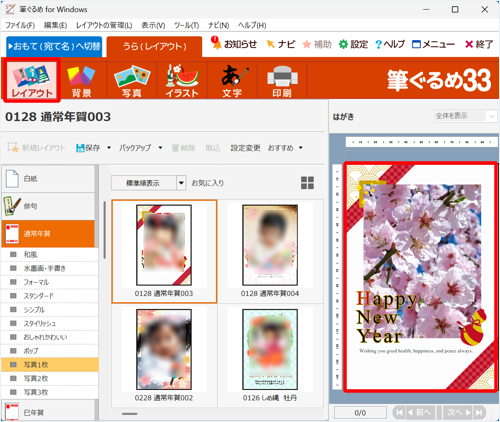Click the 前へ previous button

point(421,413)
